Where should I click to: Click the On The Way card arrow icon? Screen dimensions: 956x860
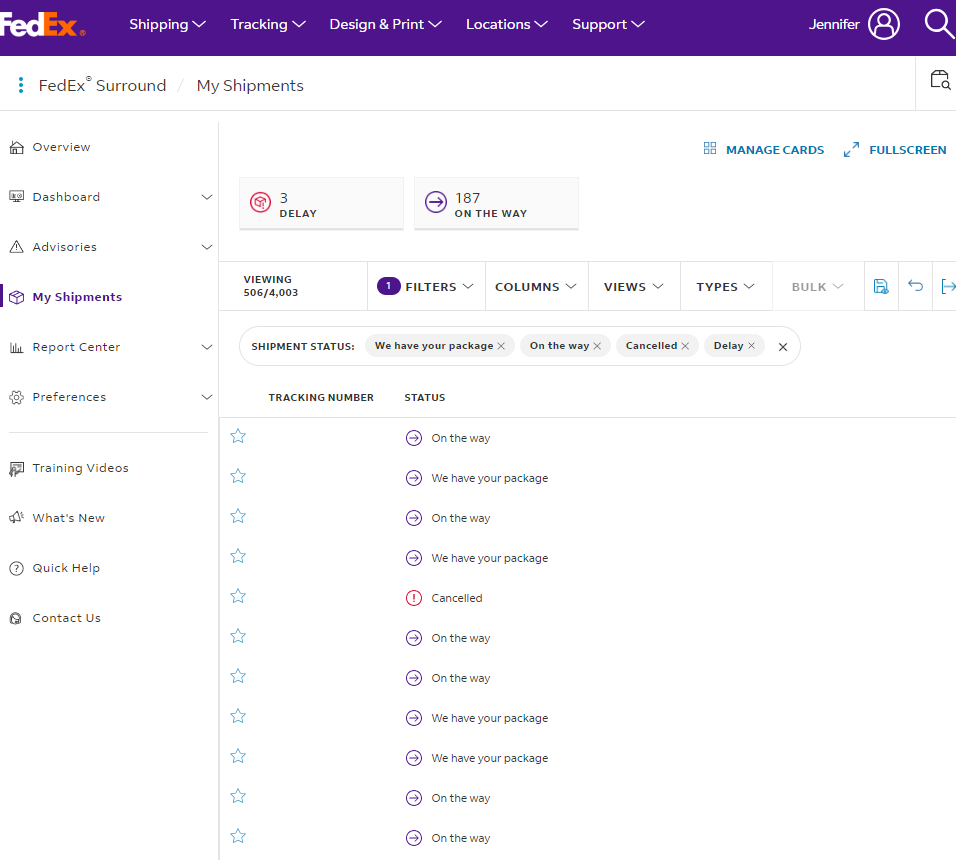click(x=436, y=202)
